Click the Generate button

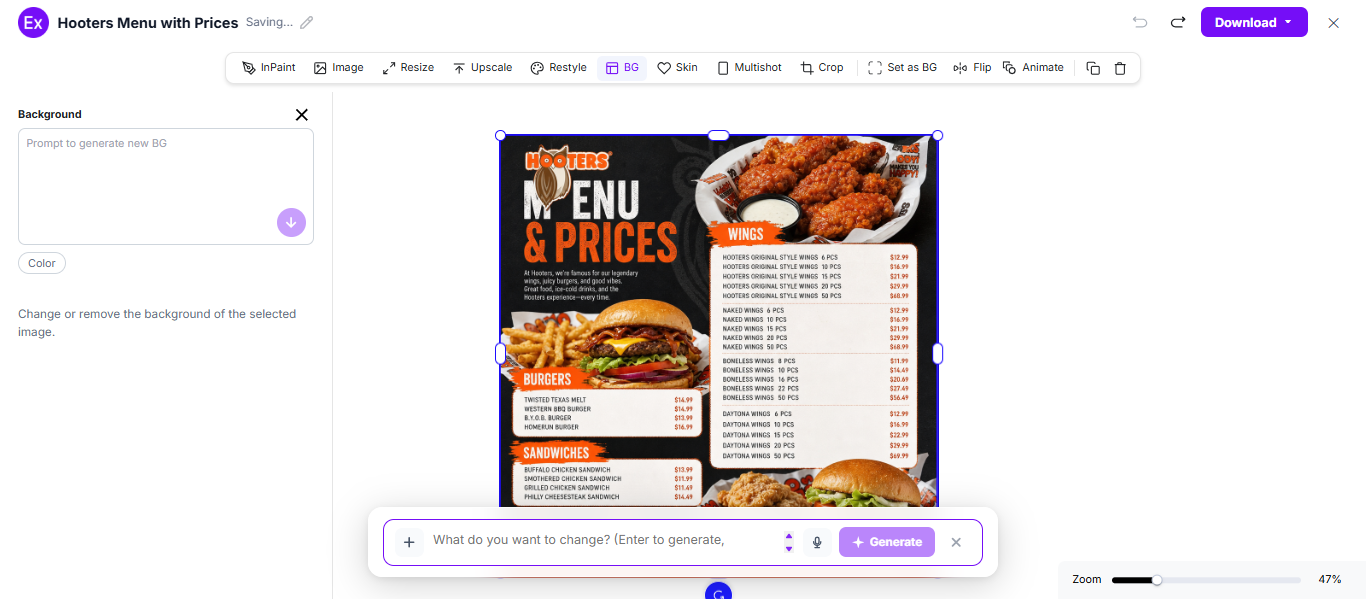click(x=887, y=542)
